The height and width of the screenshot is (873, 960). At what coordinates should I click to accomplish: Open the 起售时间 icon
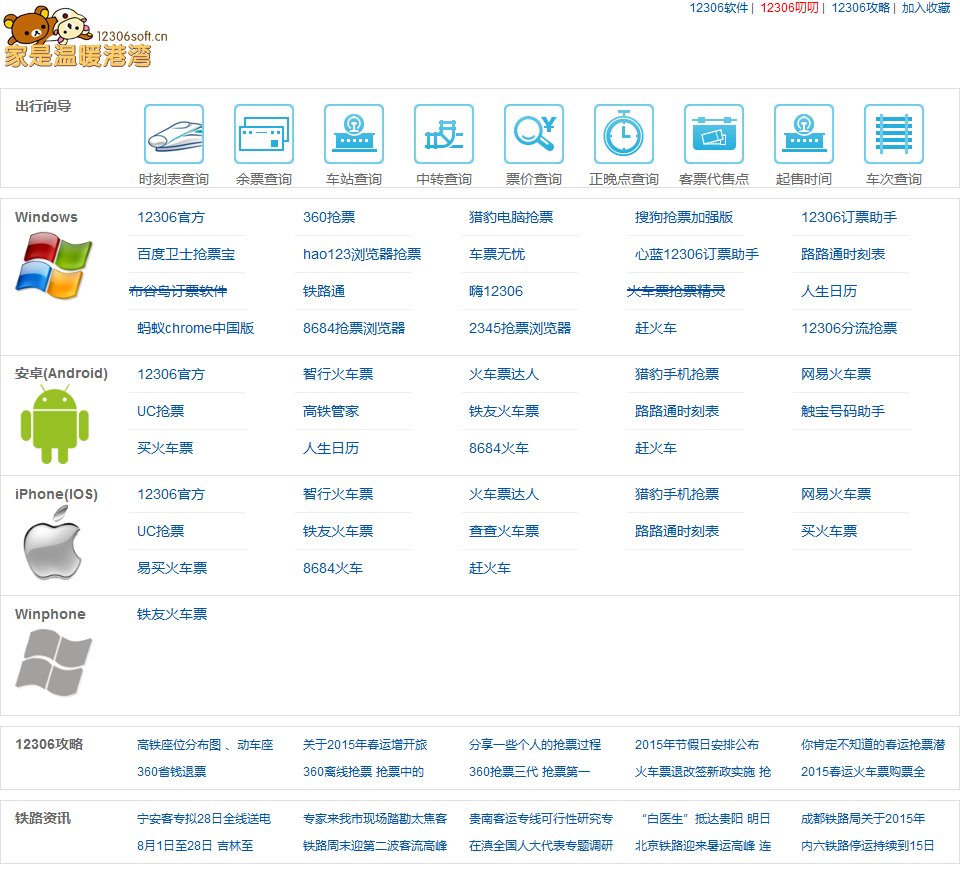click(x=804, y=134)
